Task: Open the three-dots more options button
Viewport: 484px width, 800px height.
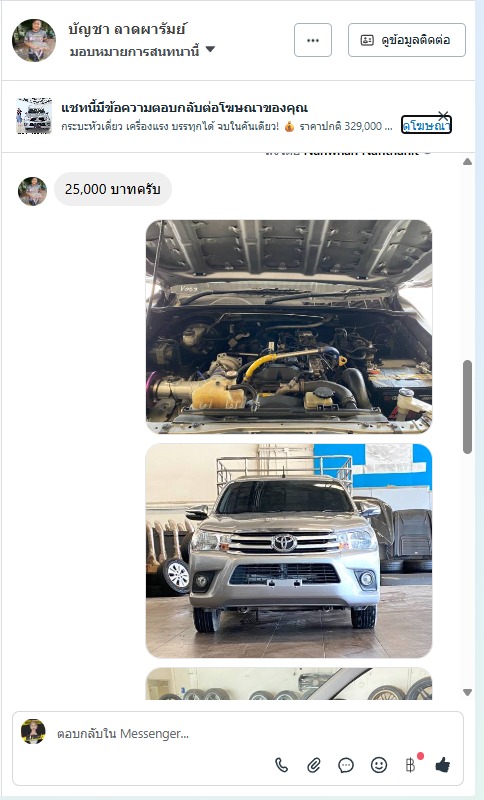Action: 313,40
